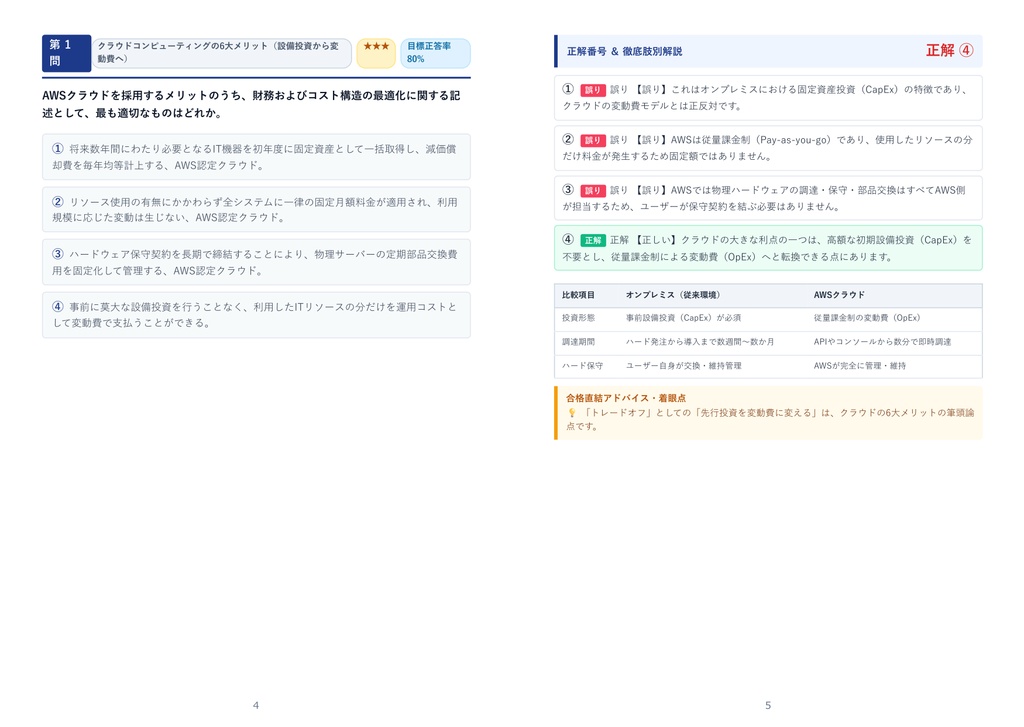The width and height of the screenshot is (1024, 727).
Task: Click the 第1問 question number badge
Action: [66, 53]
